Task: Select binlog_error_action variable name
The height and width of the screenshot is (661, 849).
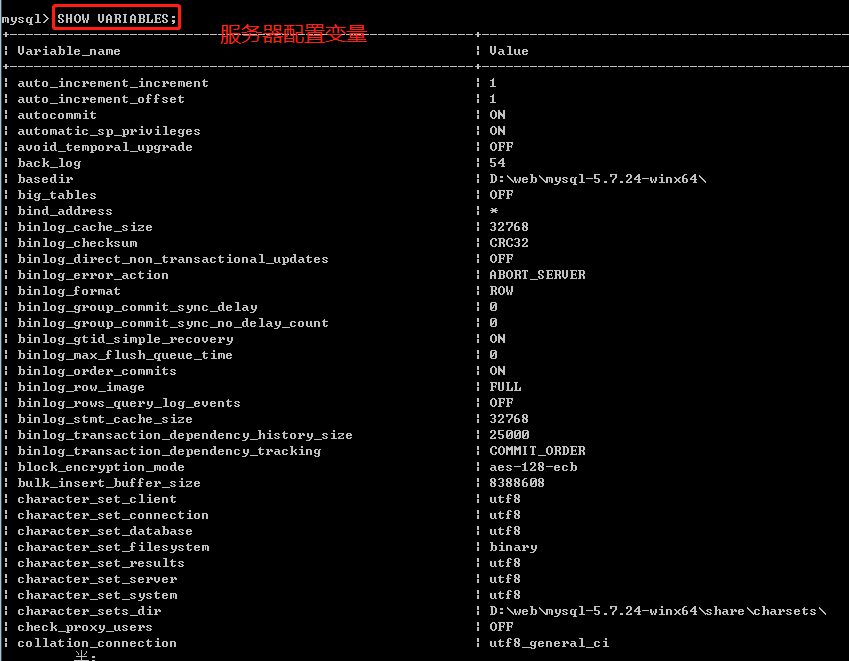Action: pyautogui.click(x=93, y=275)
